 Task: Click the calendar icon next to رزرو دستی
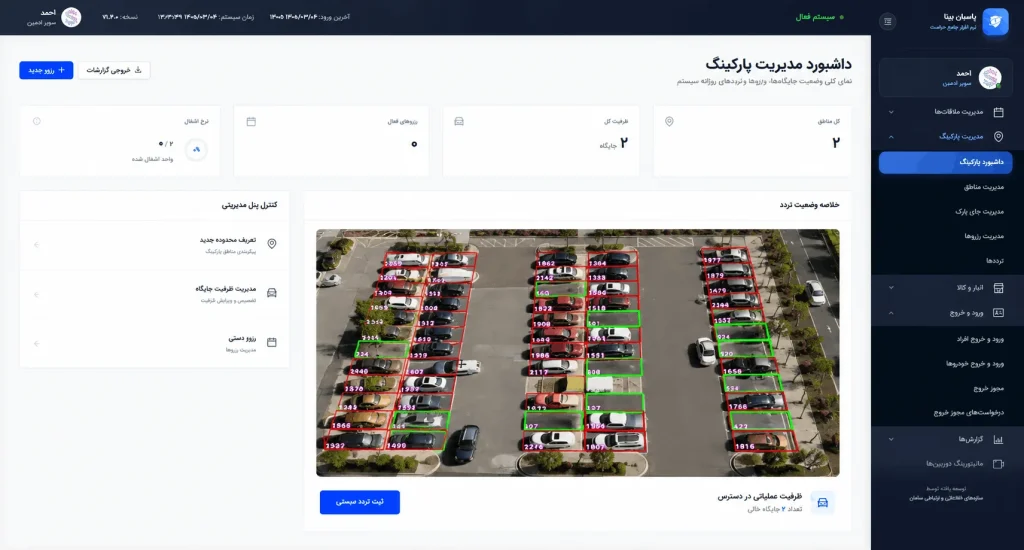click(272, 342)
